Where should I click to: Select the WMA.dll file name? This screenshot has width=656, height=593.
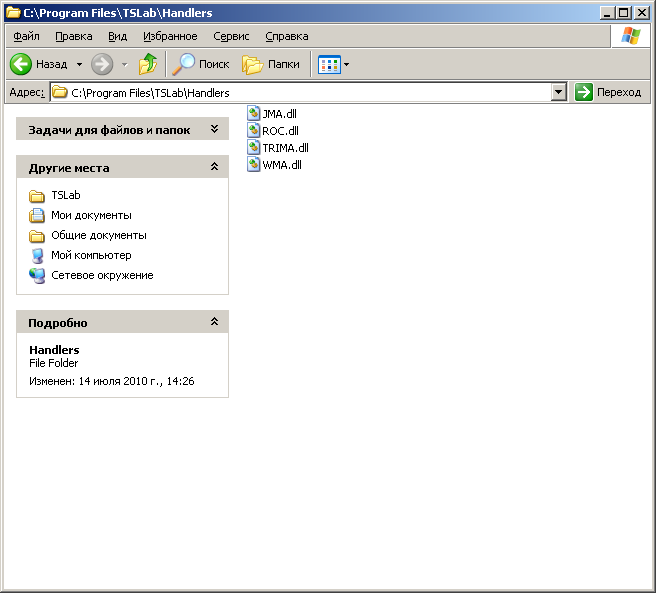[x=282, y=165]
